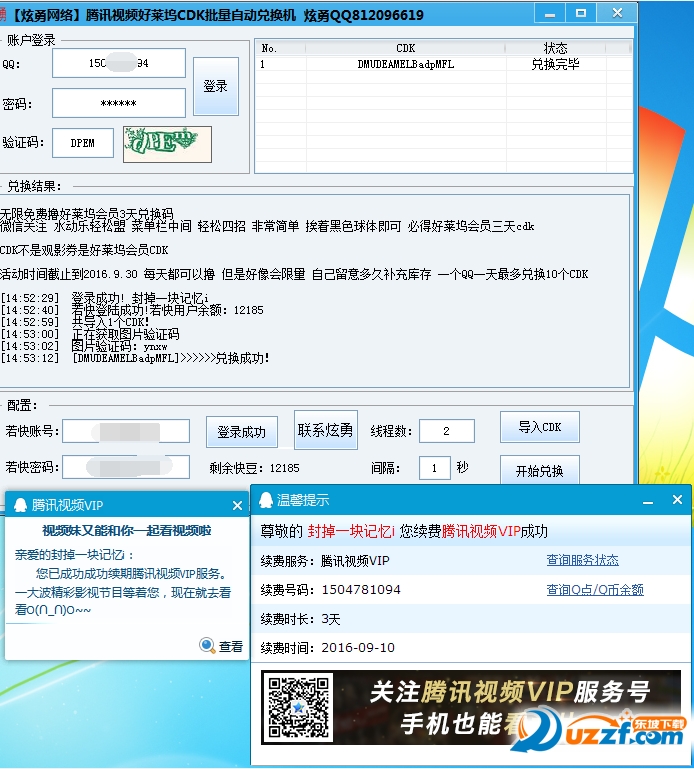
Task: Click the 登录成功 button in 配置 section
Action: pyautogui.click(x=242, y=432)
